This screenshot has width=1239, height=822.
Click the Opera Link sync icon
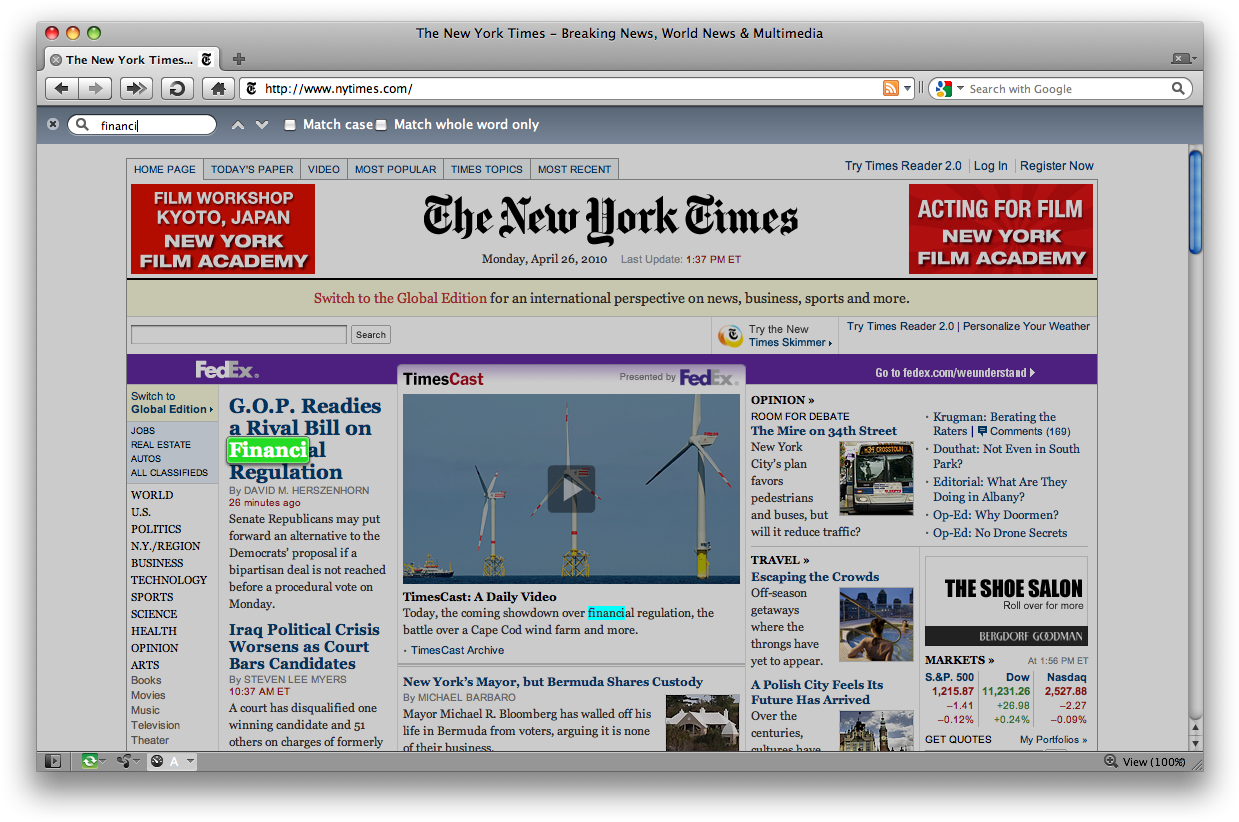(x=90, y=762)
